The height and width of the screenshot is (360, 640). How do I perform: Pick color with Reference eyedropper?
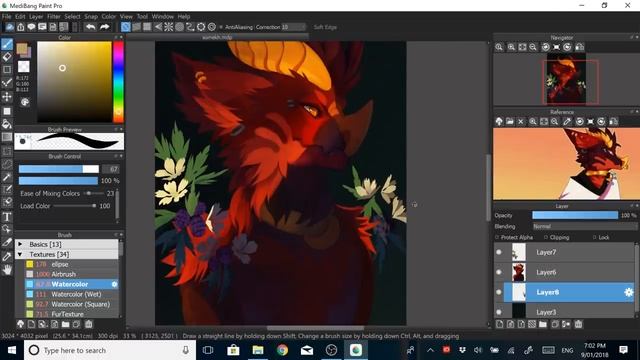click(567, 122)
